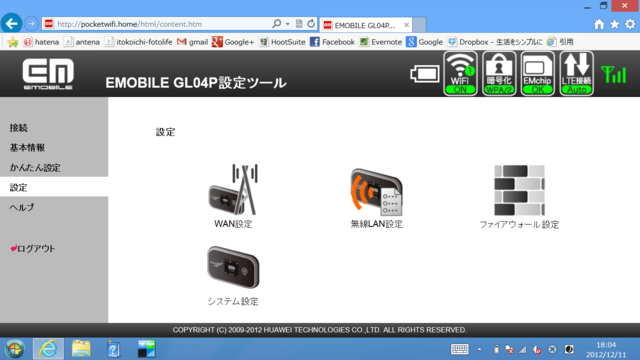Click the browser forward arrow

coord(31,24)
